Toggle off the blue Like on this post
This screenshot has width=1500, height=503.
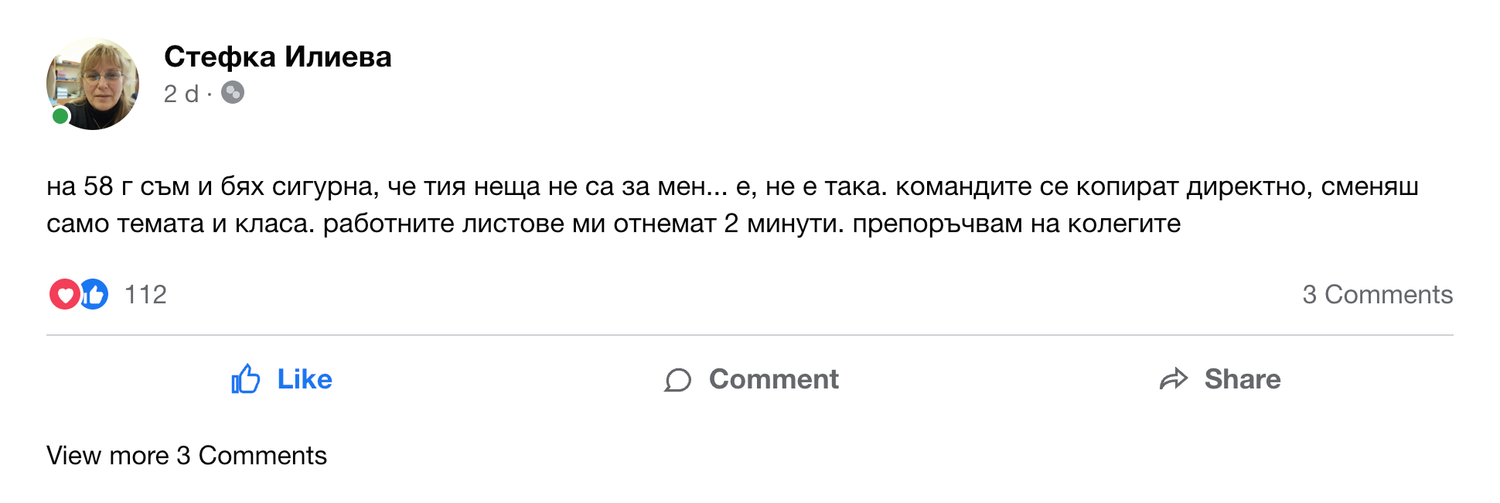tap(281, 379)
